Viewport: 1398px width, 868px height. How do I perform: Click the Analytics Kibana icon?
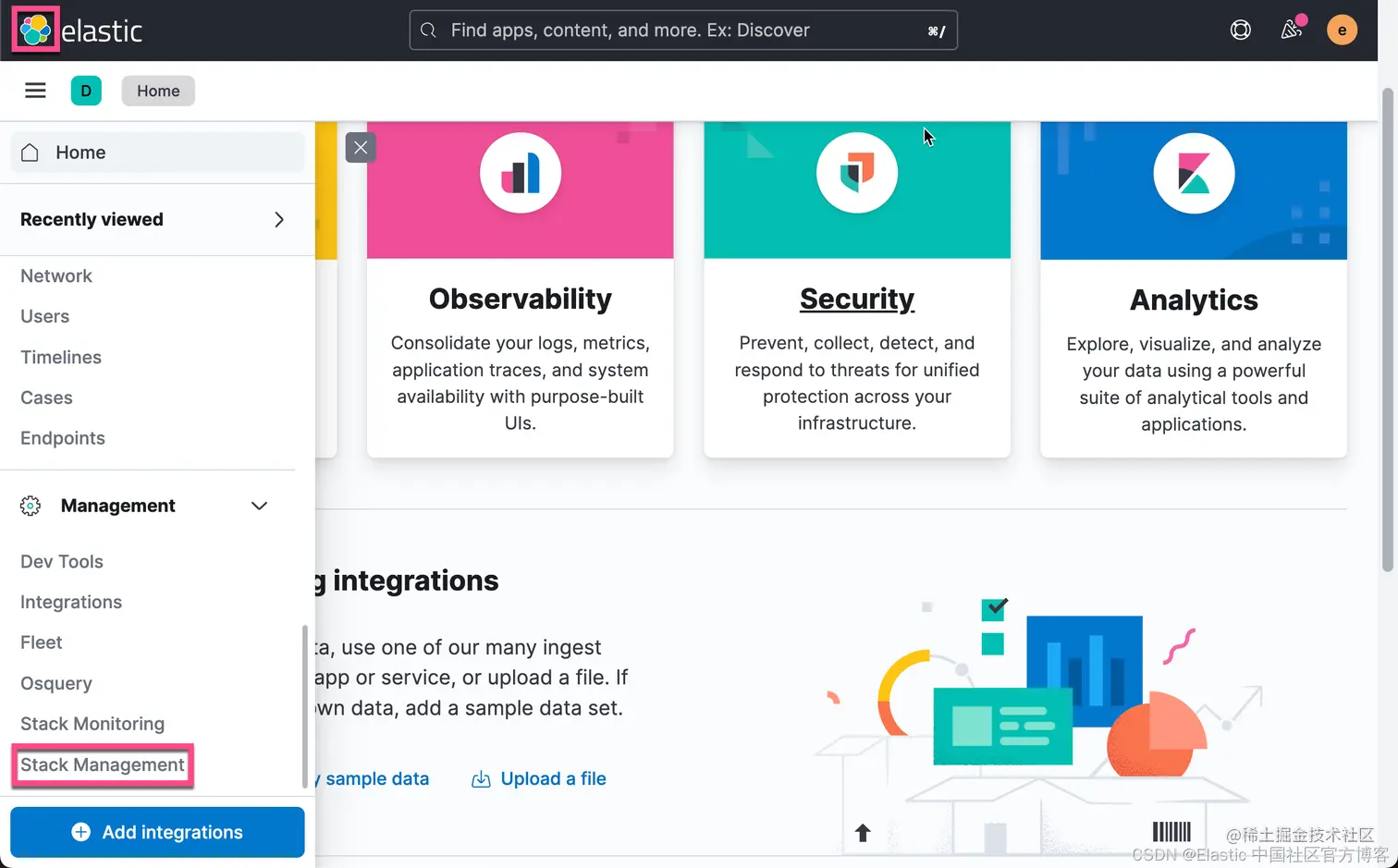pos(1194,173)
